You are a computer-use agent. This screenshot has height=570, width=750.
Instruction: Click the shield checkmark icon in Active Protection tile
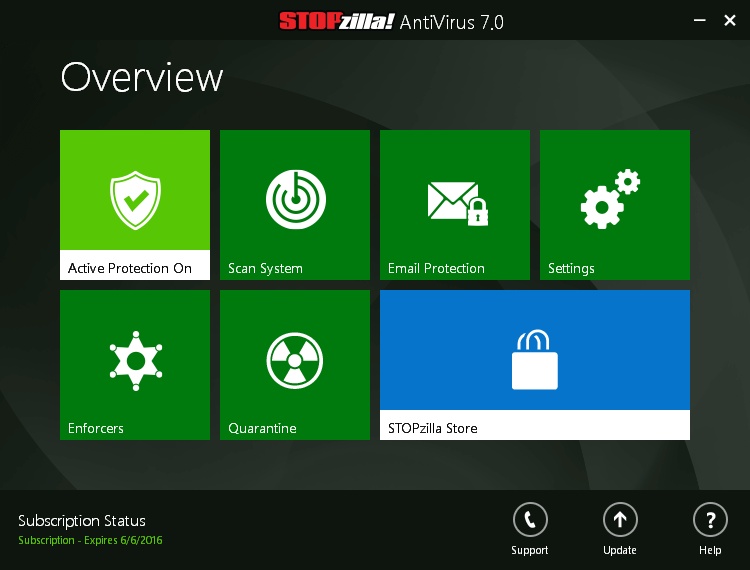point(135,200)
